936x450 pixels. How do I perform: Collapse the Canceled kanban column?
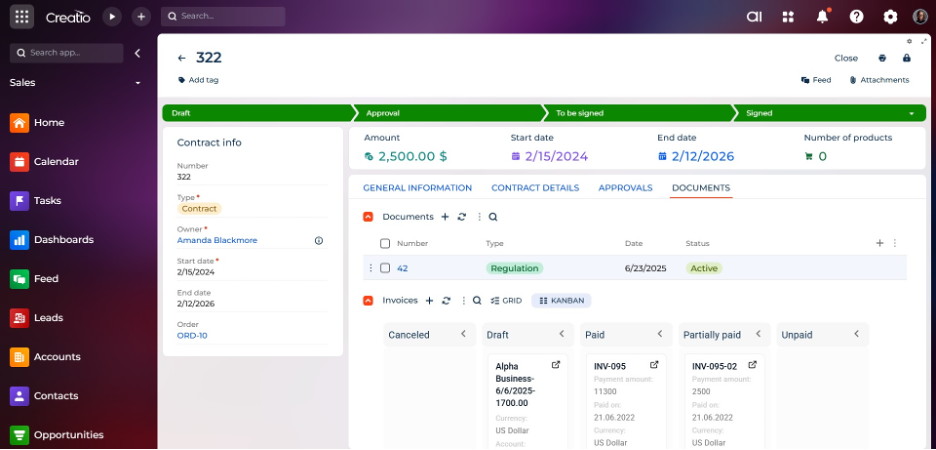(x=463, y=335)
